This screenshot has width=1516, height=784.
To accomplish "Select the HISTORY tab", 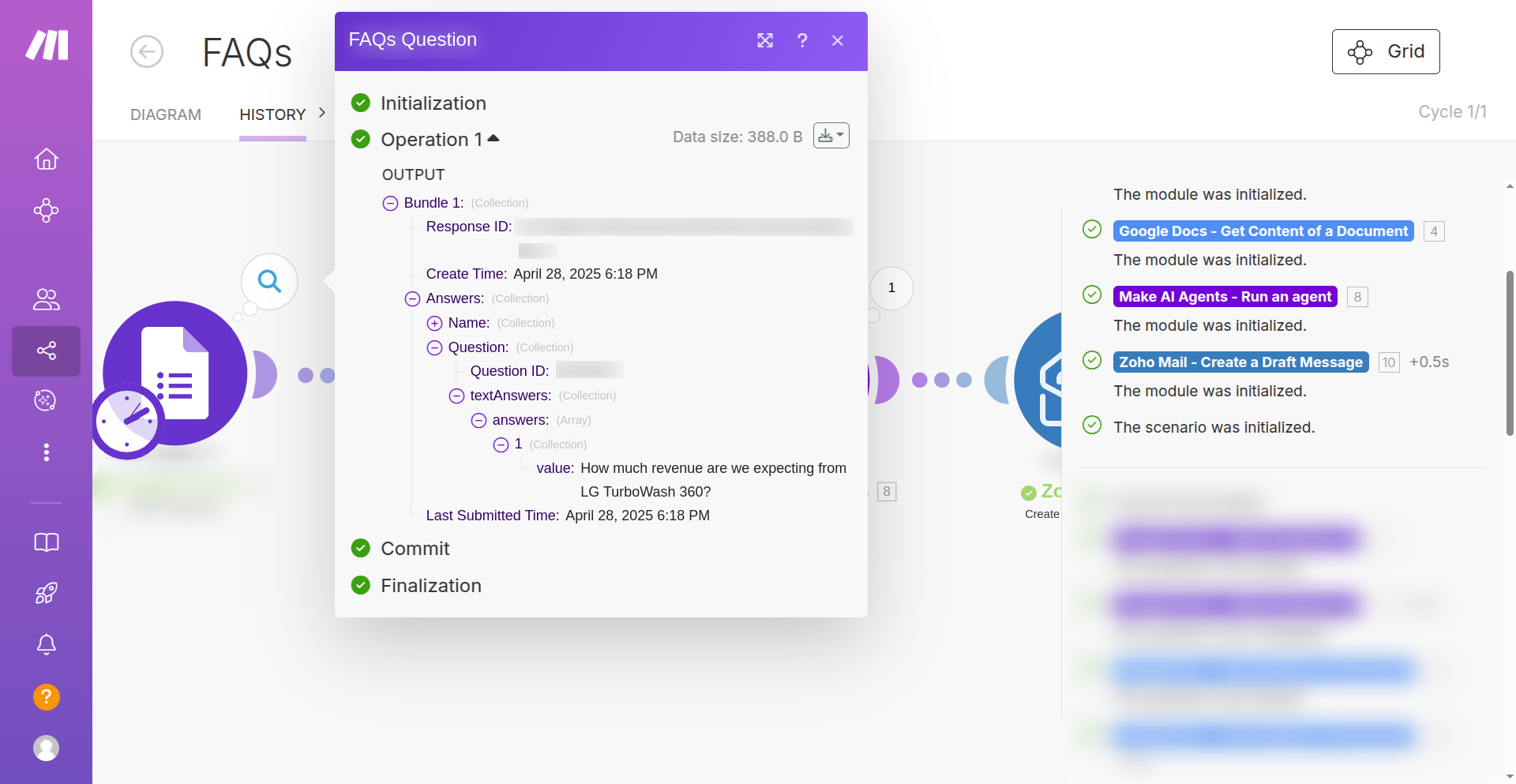I will point(272,114).
